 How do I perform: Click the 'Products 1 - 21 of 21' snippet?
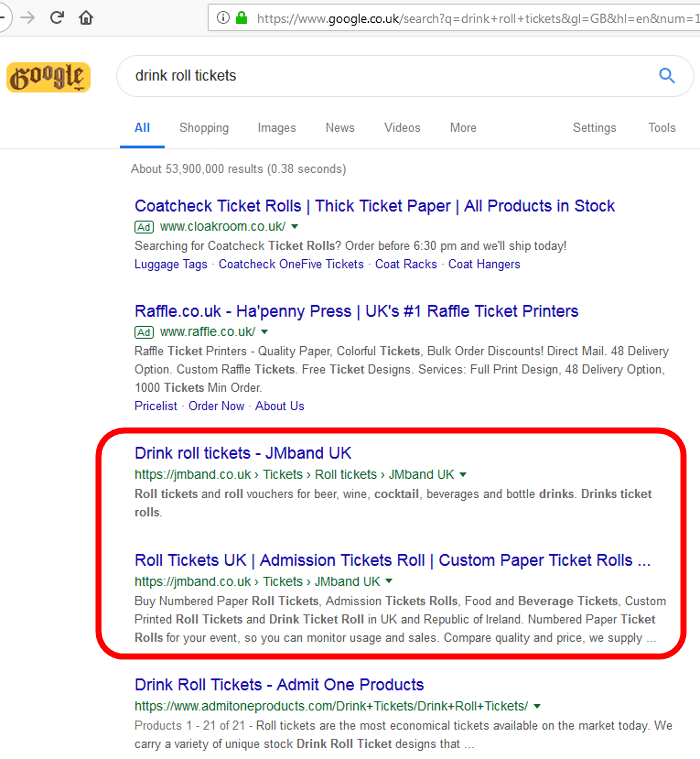pyautogui.click(x=403, y=735)
